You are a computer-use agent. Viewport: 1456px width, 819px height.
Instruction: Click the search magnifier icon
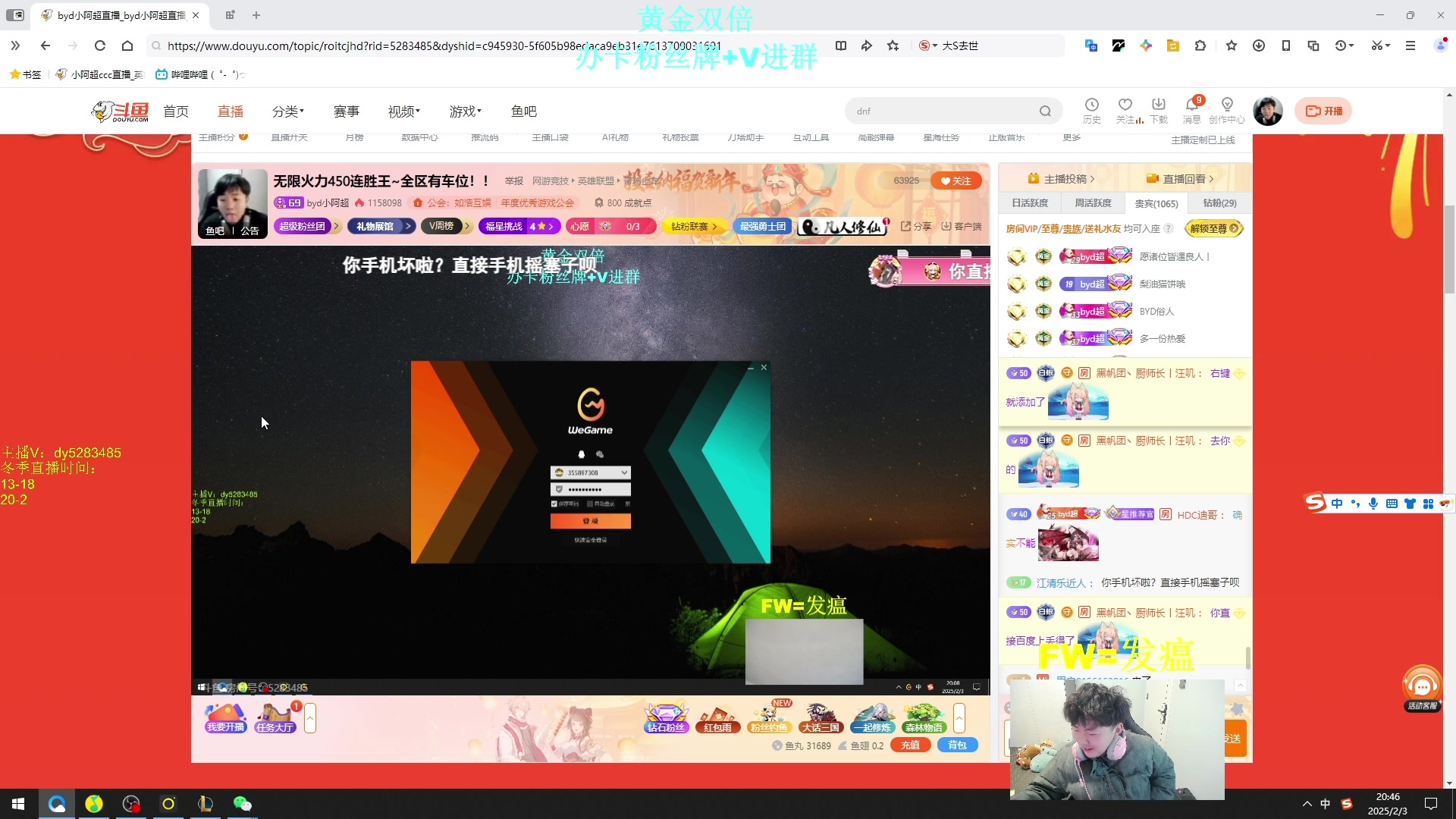[x=1045, y=111]
